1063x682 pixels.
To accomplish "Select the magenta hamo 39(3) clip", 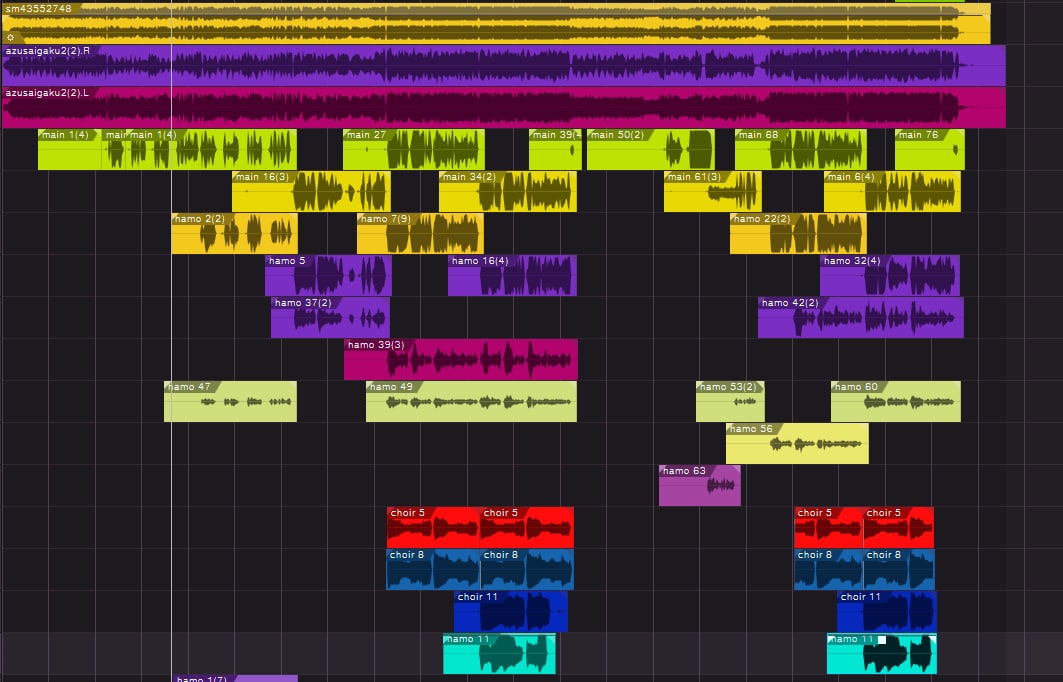I will 461,359.
